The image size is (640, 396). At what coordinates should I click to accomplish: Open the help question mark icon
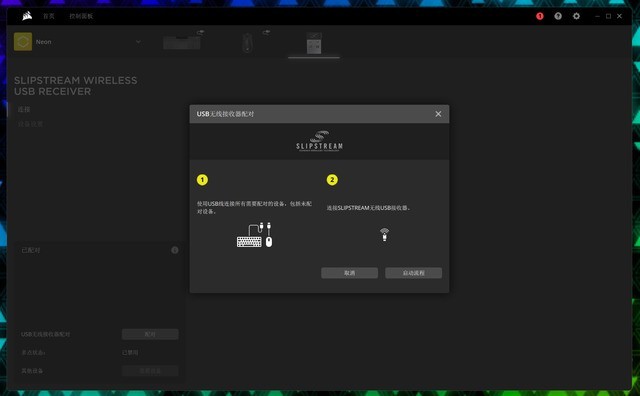pyautogui.click(x=558, y=16)
